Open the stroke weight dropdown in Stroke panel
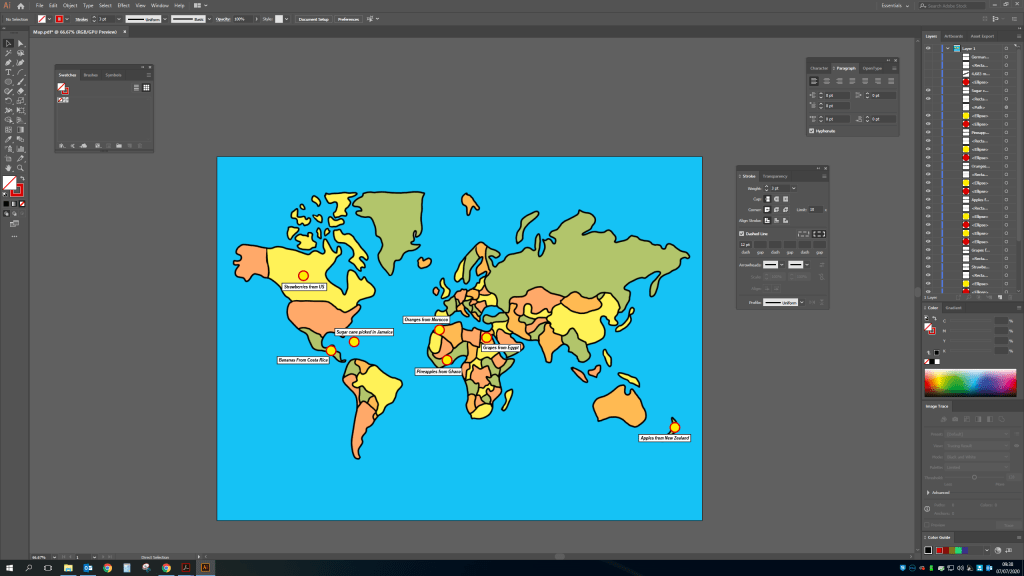Viewport: 1024px width, 576px height. coord(793,188)
